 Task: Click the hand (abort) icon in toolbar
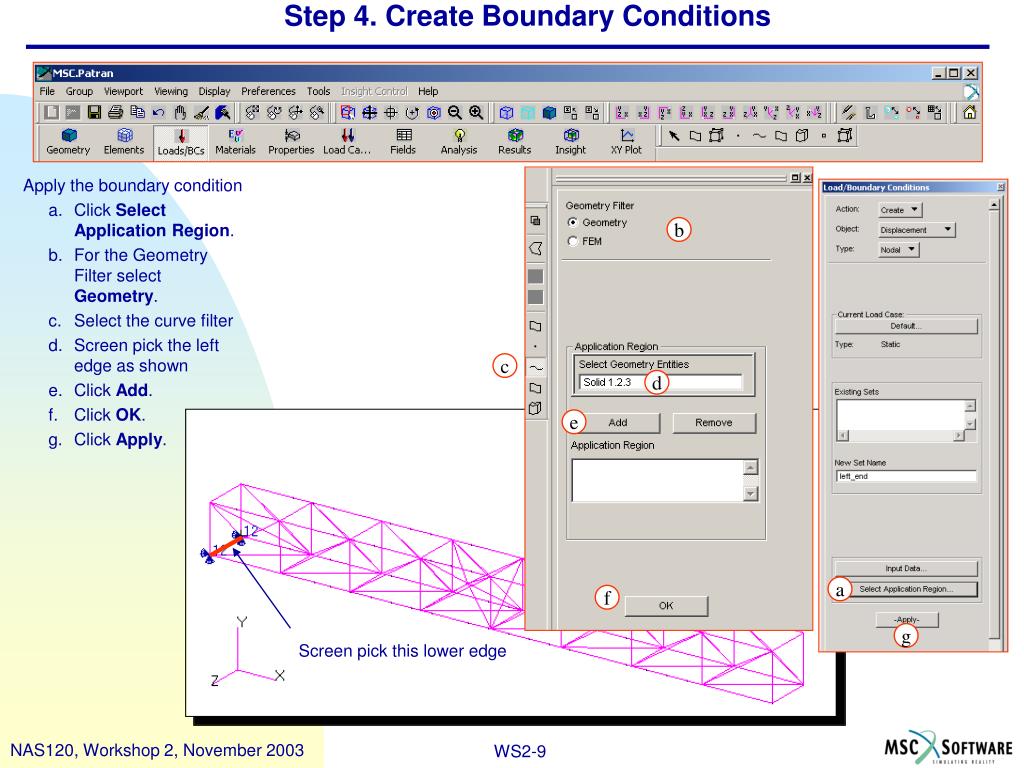[180, 113]
